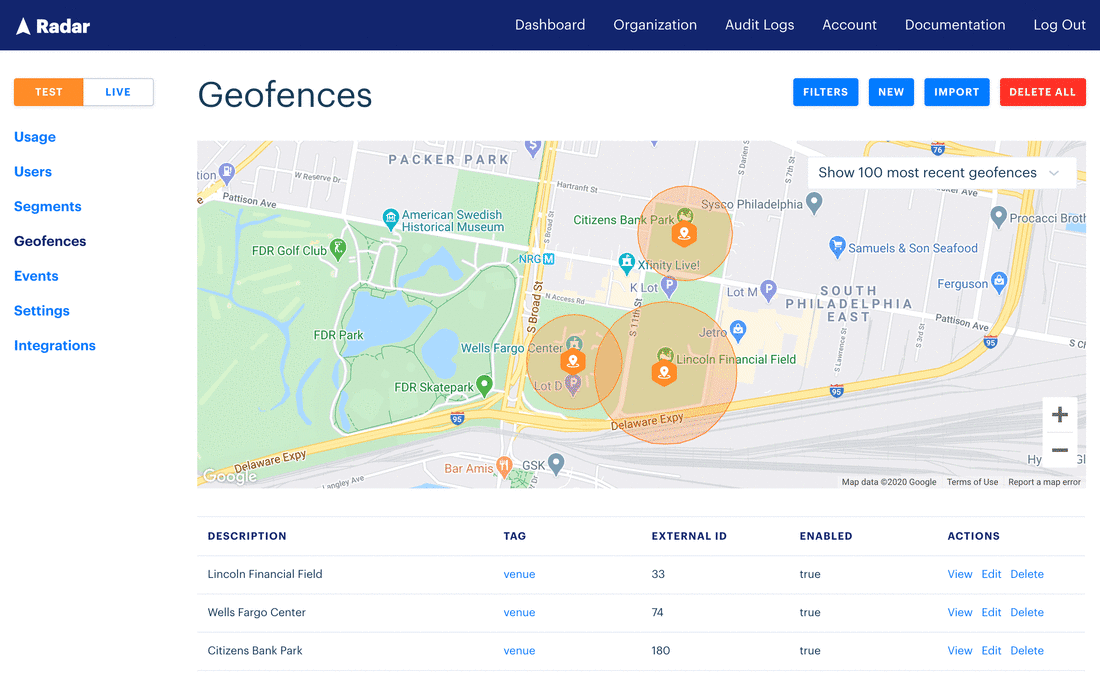Select Geofences in sidebar
Viewport: 1100px width, 687px height.
pos(50,241)
